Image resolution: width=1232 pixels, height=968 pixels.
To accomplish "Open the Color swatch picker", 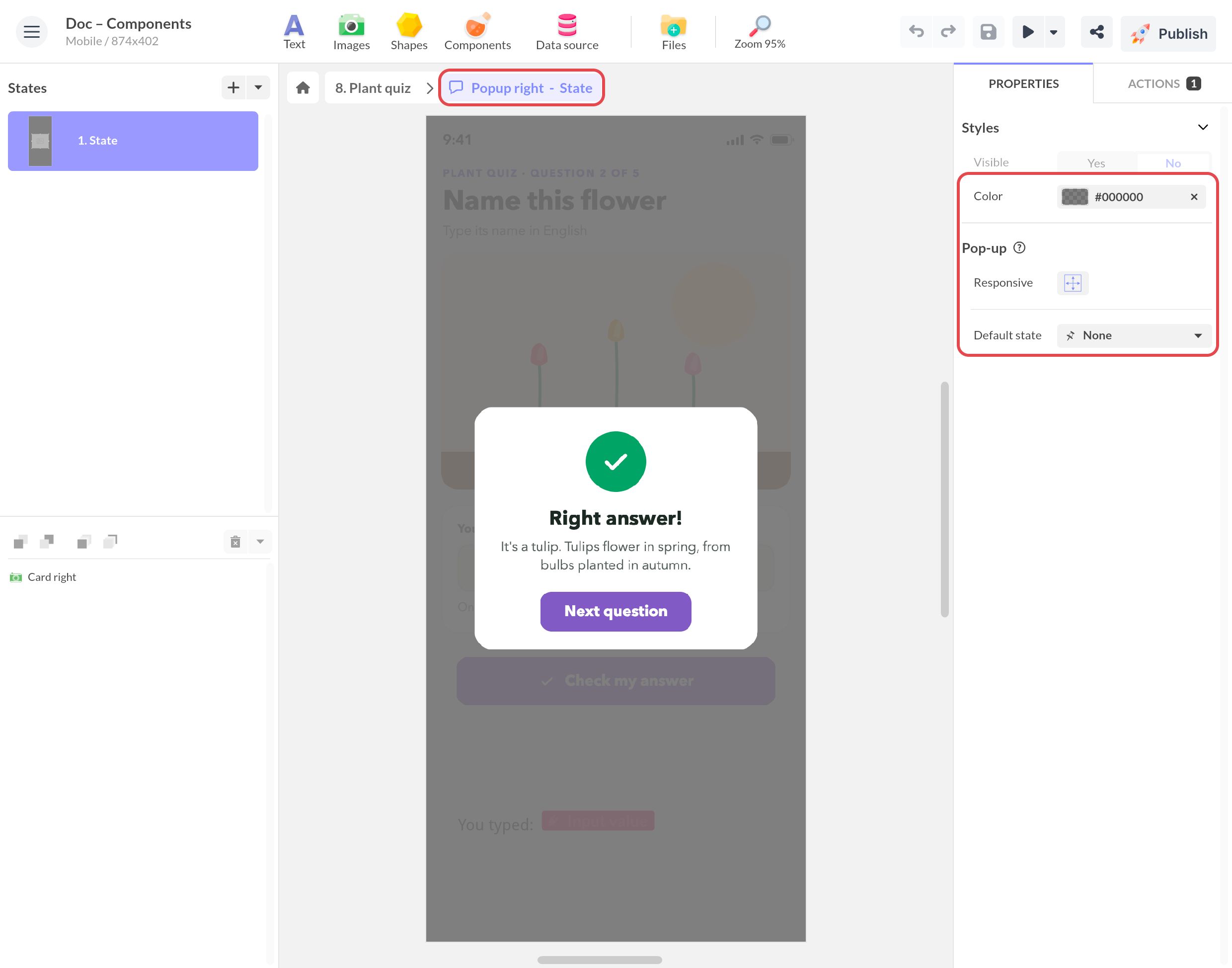I will (x=1074, y=197).
